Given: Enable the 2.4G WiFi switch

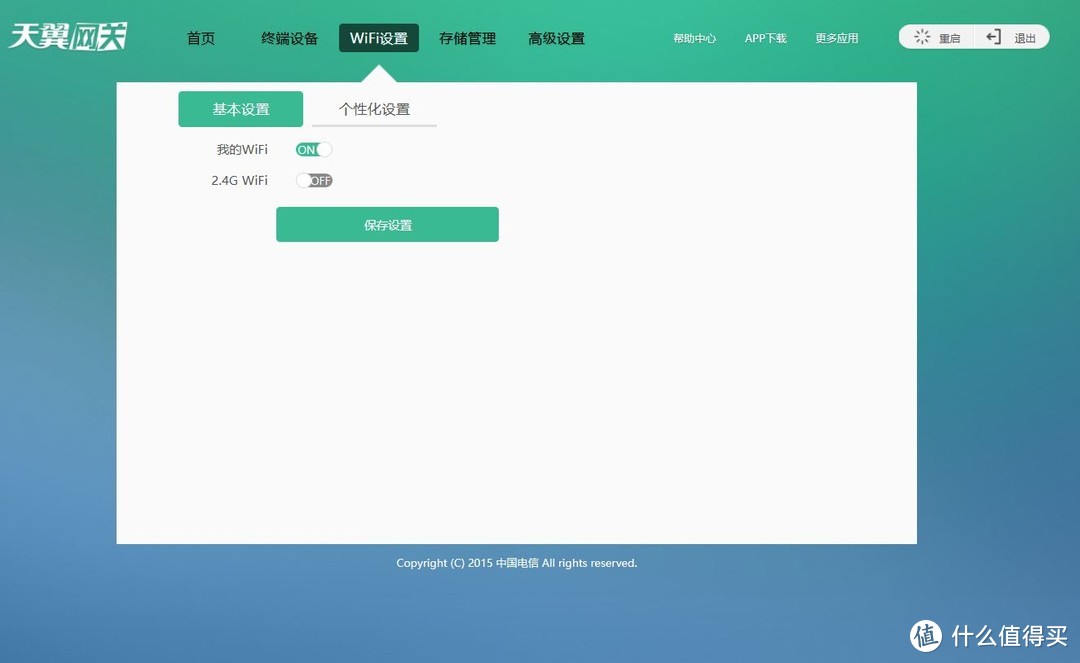Looking at the screenshot, I should click(x=314, y=180).
